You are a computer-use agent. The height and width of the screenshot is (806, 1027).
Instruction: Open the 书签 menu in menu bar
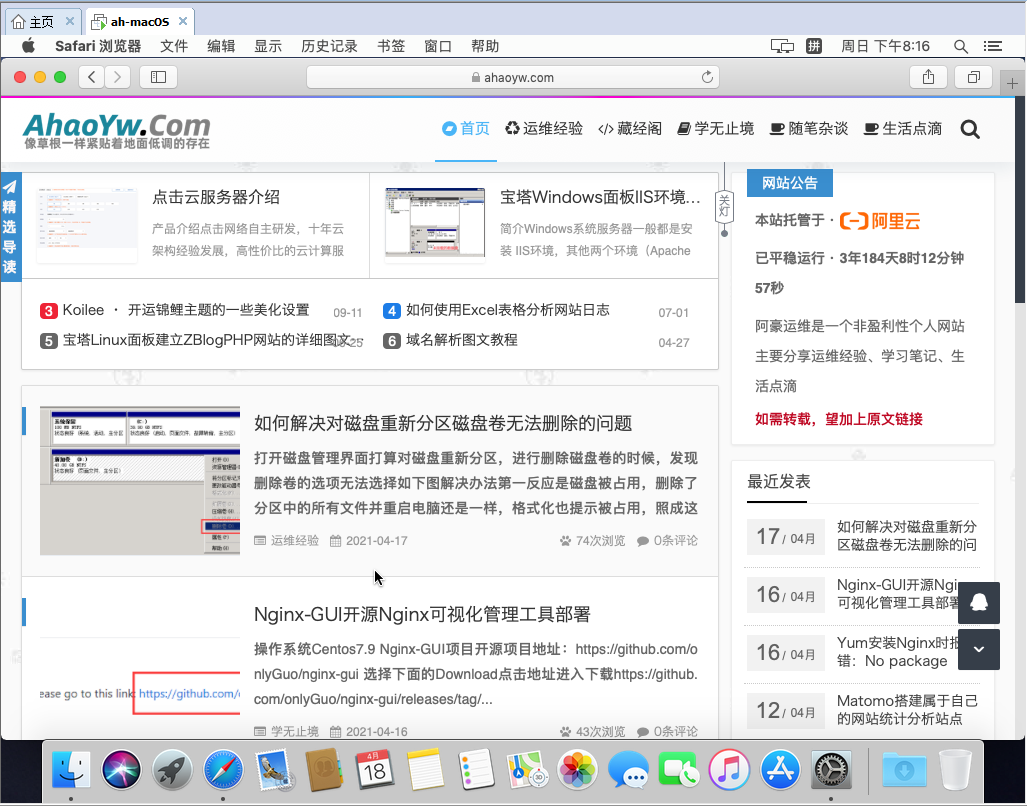[391, 46]
